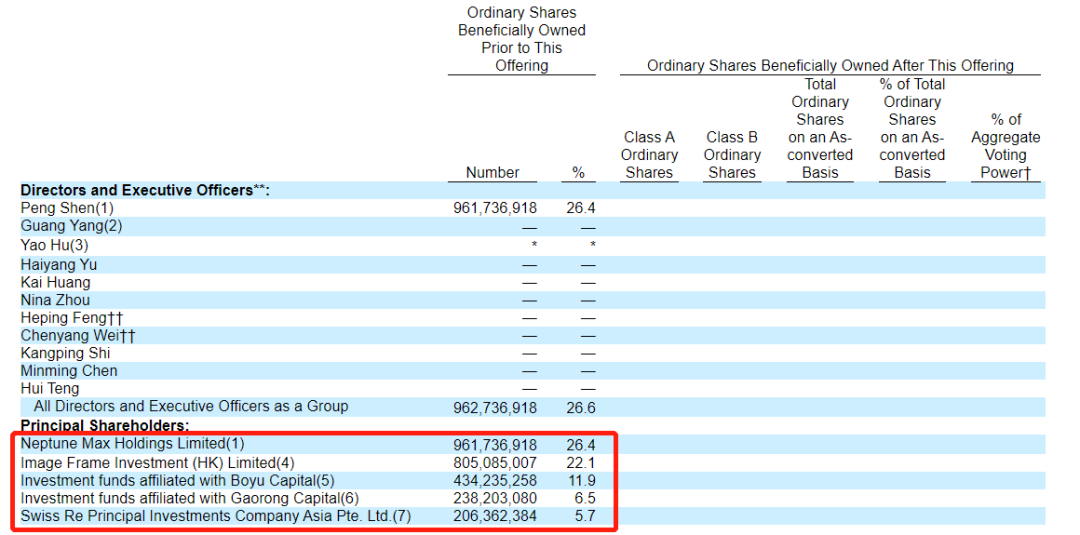1080x535 pixels.
Task: Click Kangping Shi in the list
Action: point(65,353)
